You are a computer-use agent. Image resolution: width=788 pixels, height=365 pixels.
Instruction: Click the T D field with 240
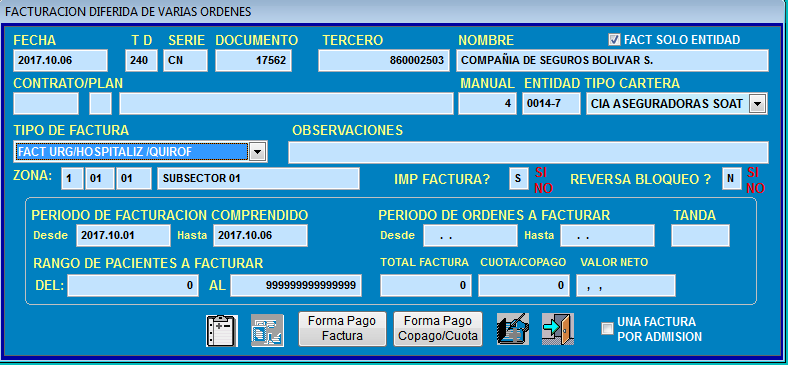[141, 60]
